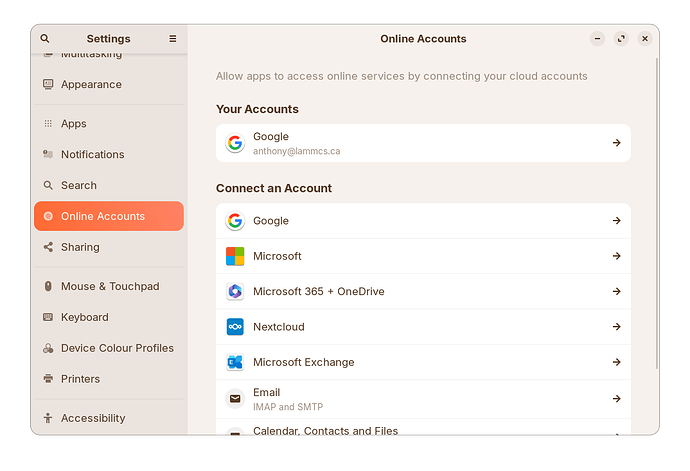Select Printers in the sidebar
The width and height of the screenshot is (690, 471).
80,379
